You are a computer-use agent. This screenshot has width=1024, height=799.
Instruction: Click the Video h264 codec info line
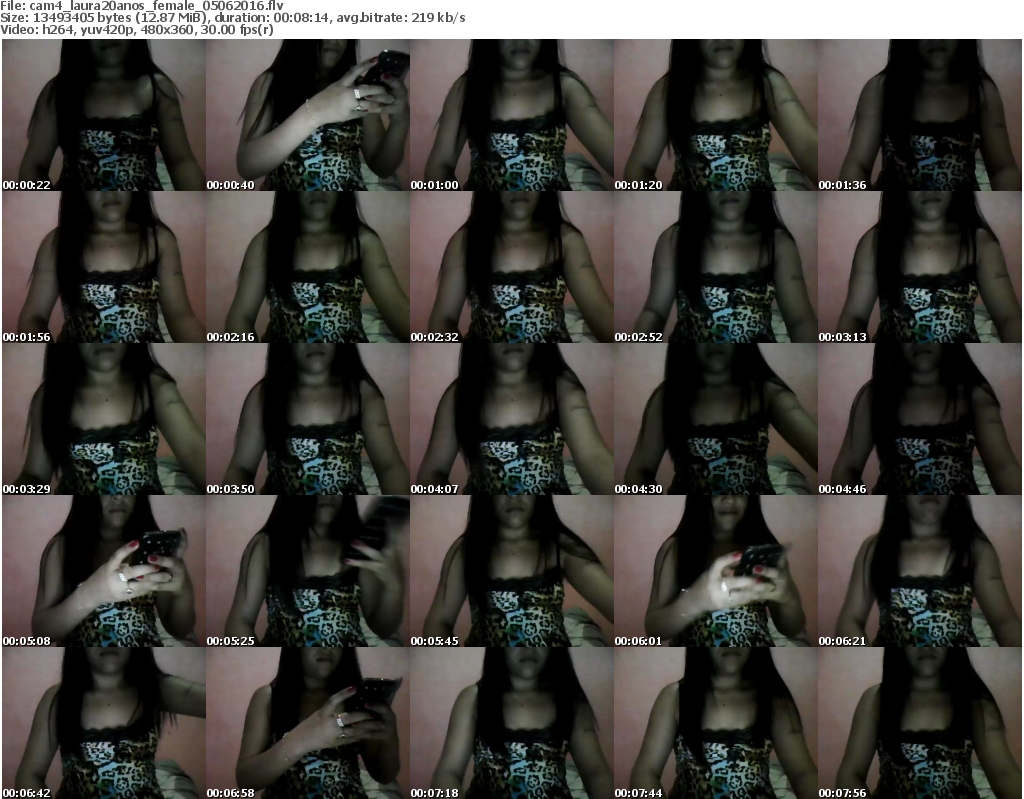136,30
